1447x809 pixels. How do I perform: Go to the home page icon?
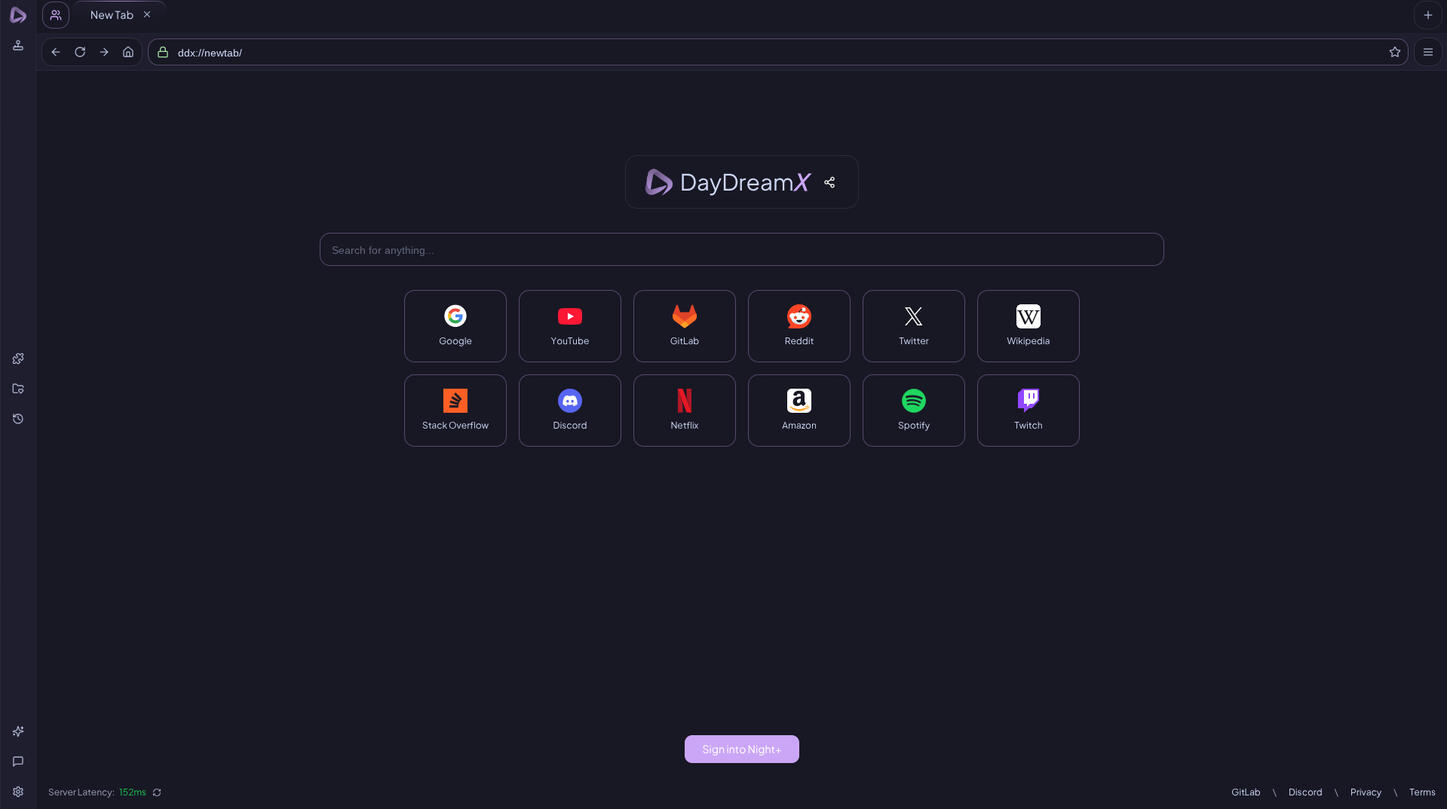tap(128, 52)
